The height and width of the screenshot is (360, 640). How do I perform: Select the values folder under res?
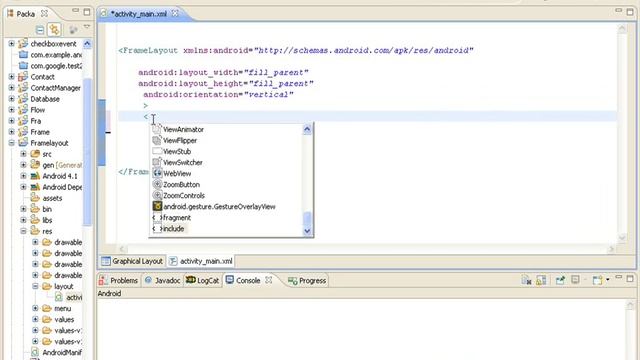point(64,320)
